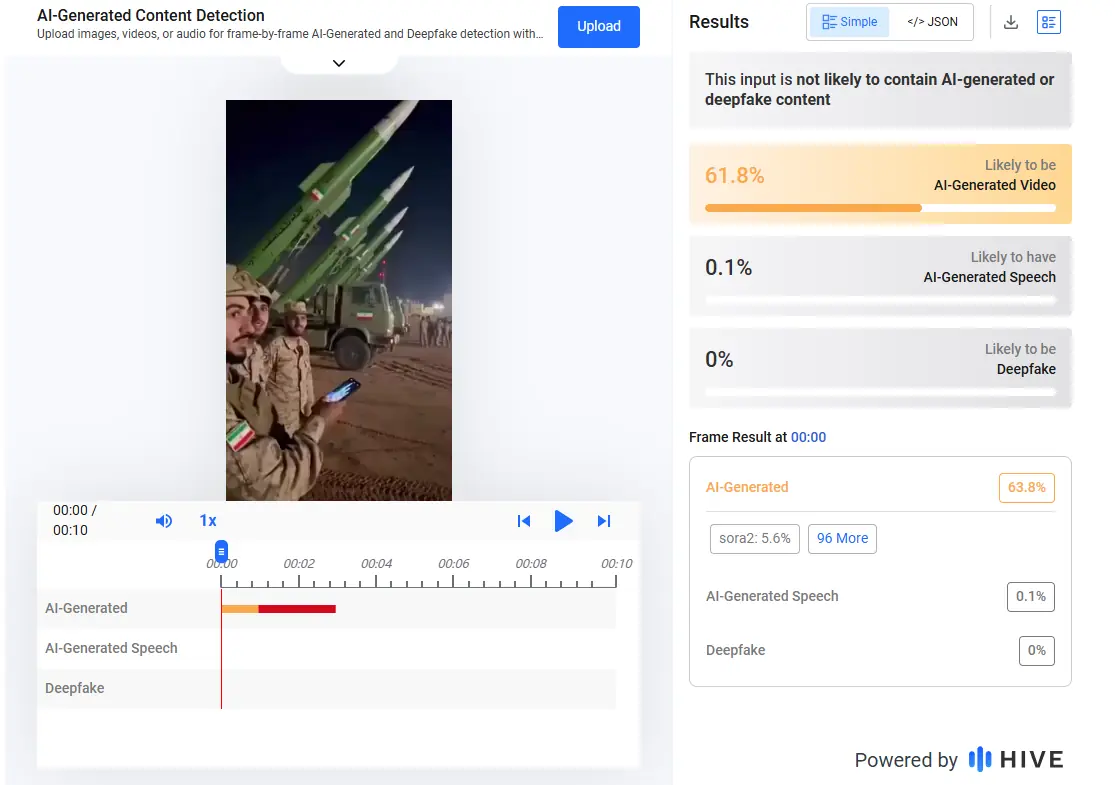Collapse the upload panel chevron
Screen dimensions: 1115x785
pyautogui.click(x=339, y=63)
